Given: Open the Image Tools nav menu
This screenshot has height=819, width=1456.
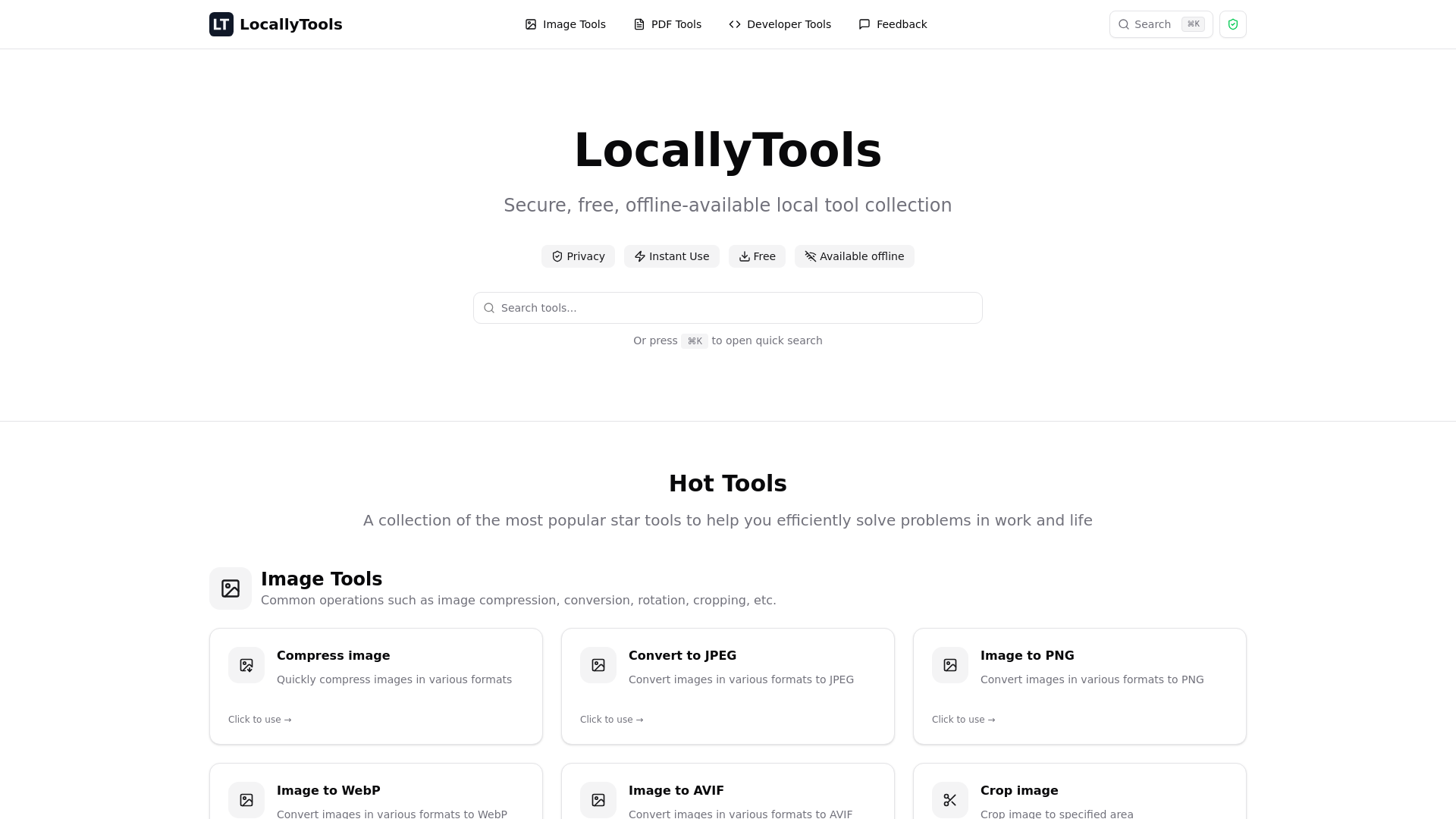Looking at the screenshot, I should pos(565,24).
